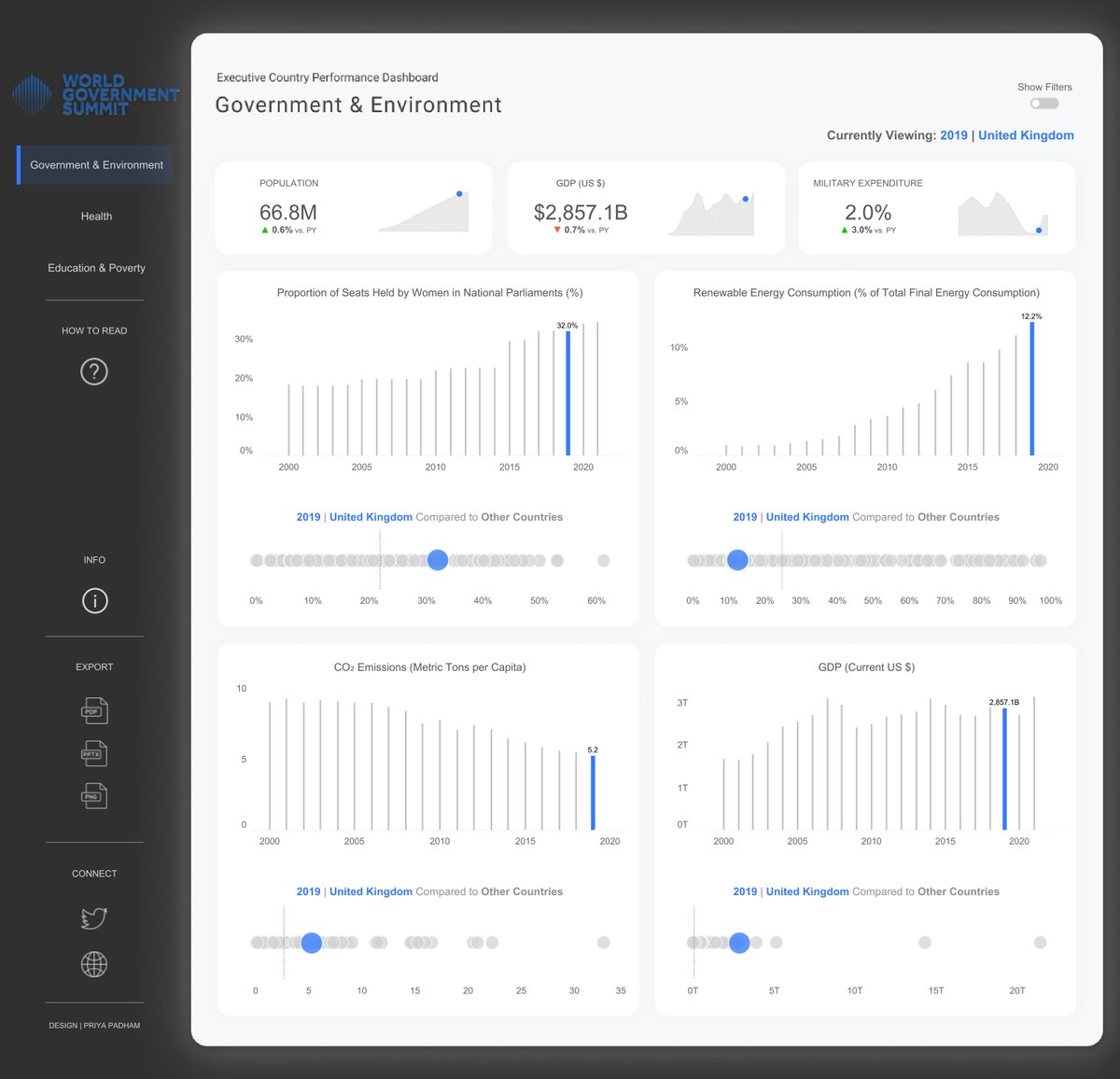Click the DESIGN | PRIYA PADHAM credit
Viewport: 1120px width, 1079px height.
[94, 1025]
